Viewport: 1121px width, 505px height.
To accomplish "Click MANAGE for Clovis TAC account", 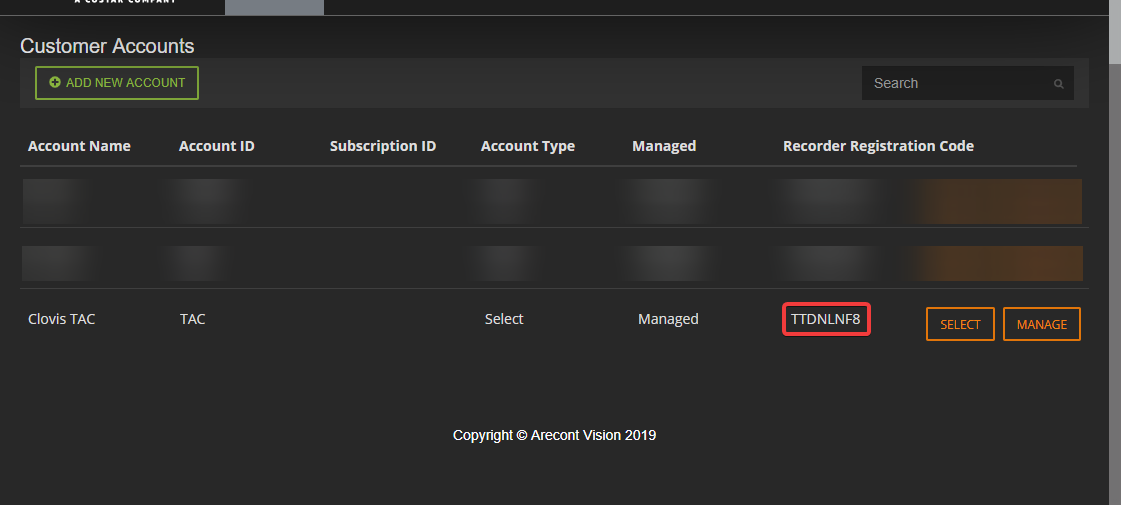I will click(1041, 324).
